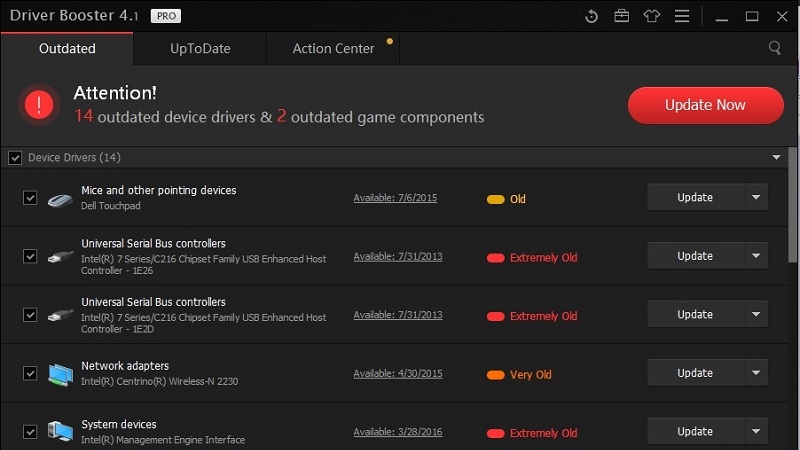
Task: Select "System devices" category text
Action: pyautogui.click(x=119, y=424)
